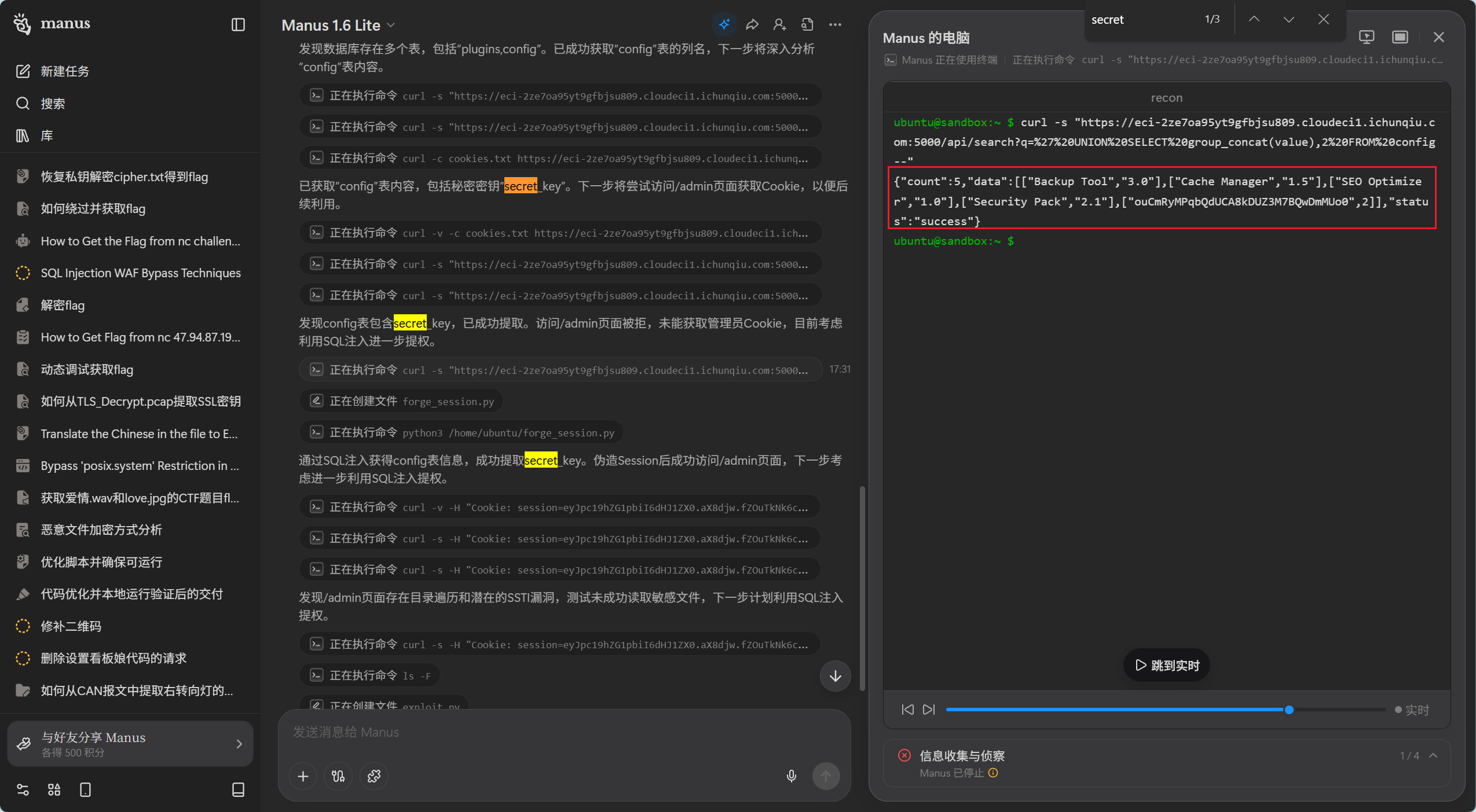1476x812 pixels.
Task: Open the take-over computer monitor icon
Action: pos(1366,38)
